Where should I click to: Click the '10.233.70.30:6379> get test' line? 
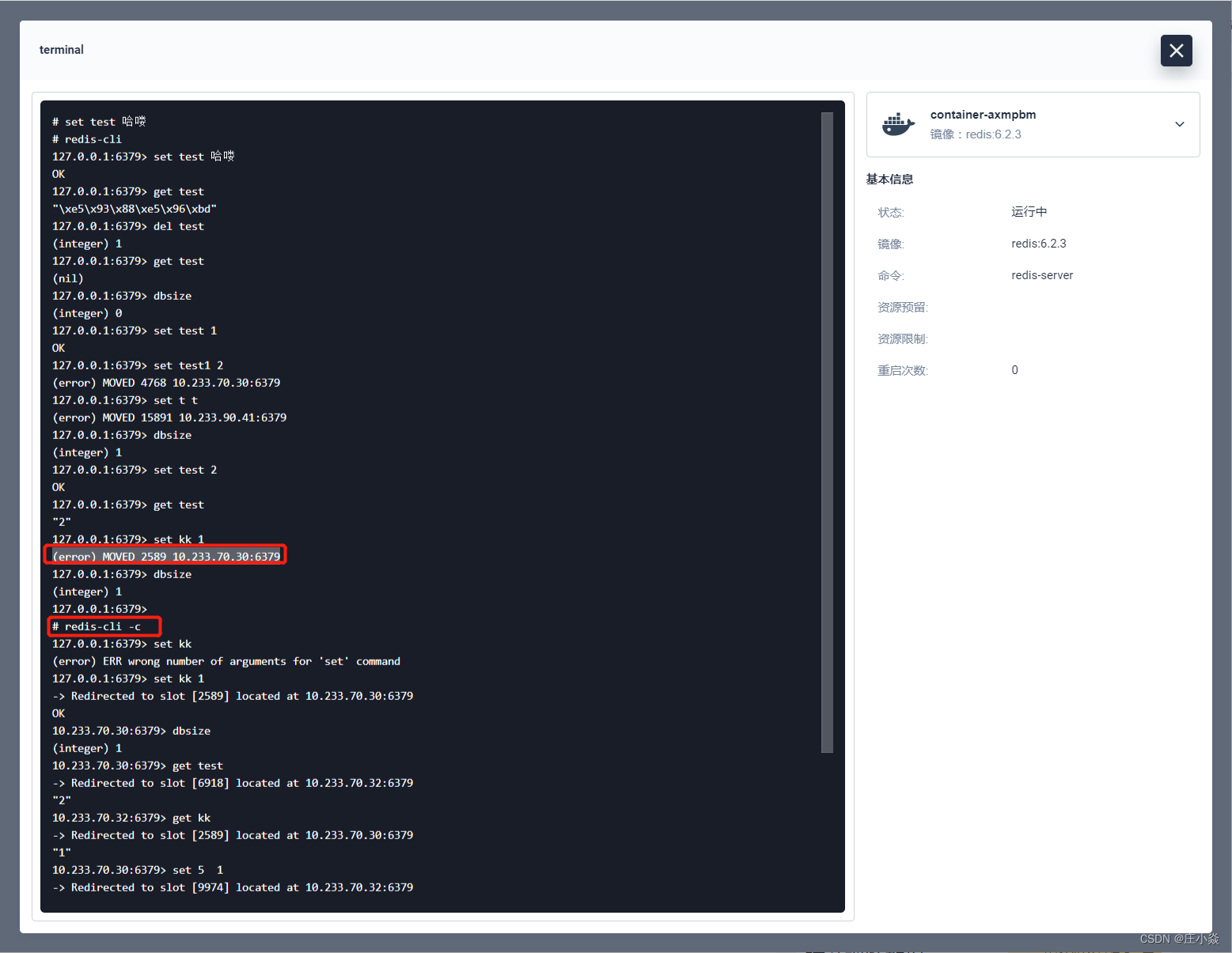click(x=138, y=766)
